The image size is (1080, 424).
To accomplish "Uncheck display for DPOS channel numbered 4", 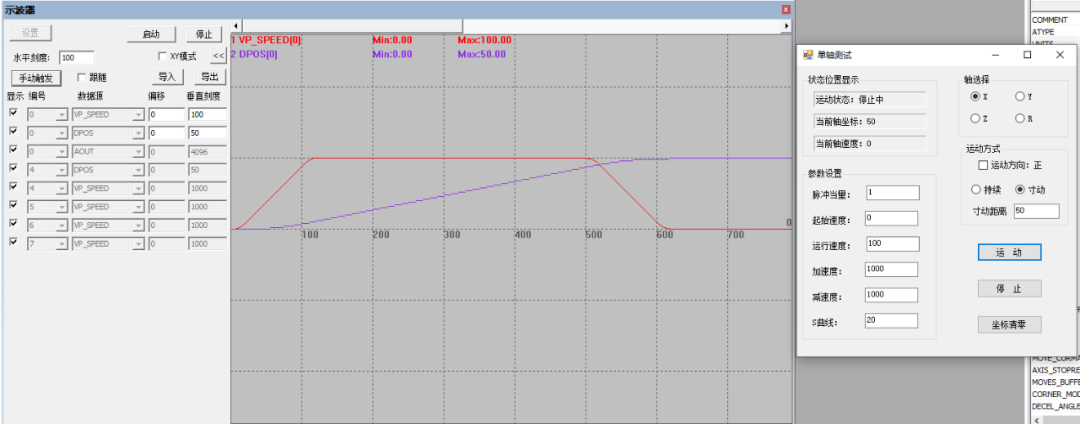I will [14, 169].
